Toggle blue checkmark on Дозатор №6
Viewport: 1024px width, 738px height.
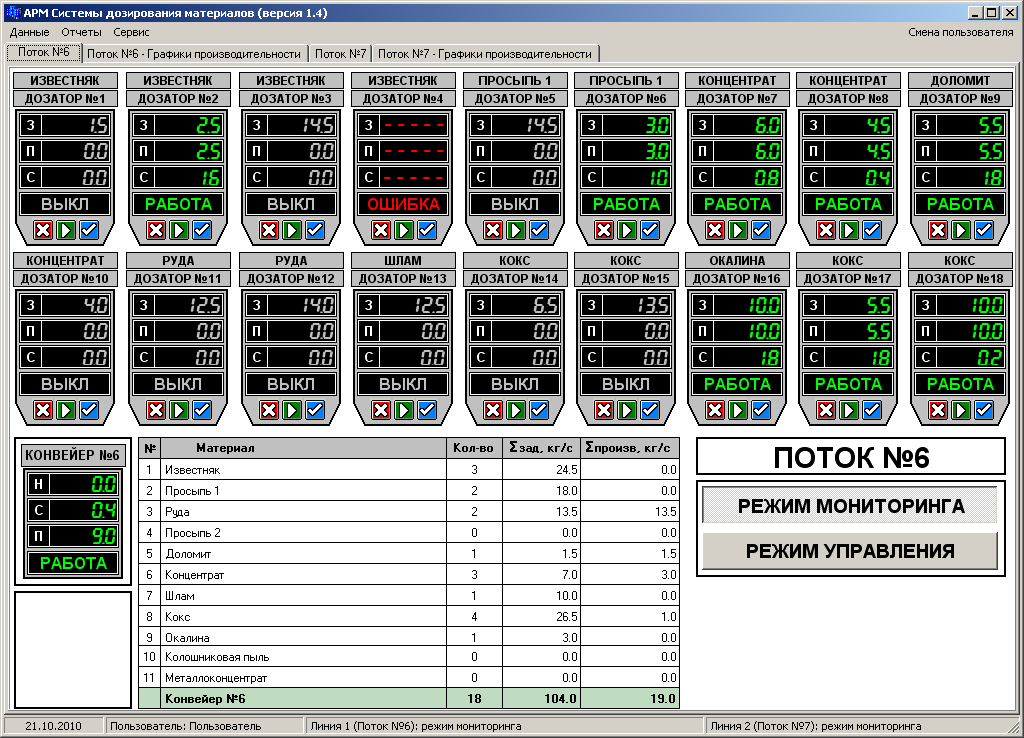[649, 230]
